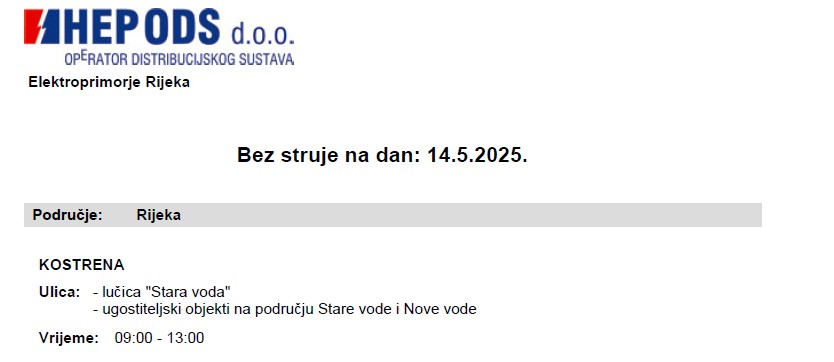Click the word ODS in the logo
The width and height of the screenshot is (834, 362).
(x=182, y=27)
